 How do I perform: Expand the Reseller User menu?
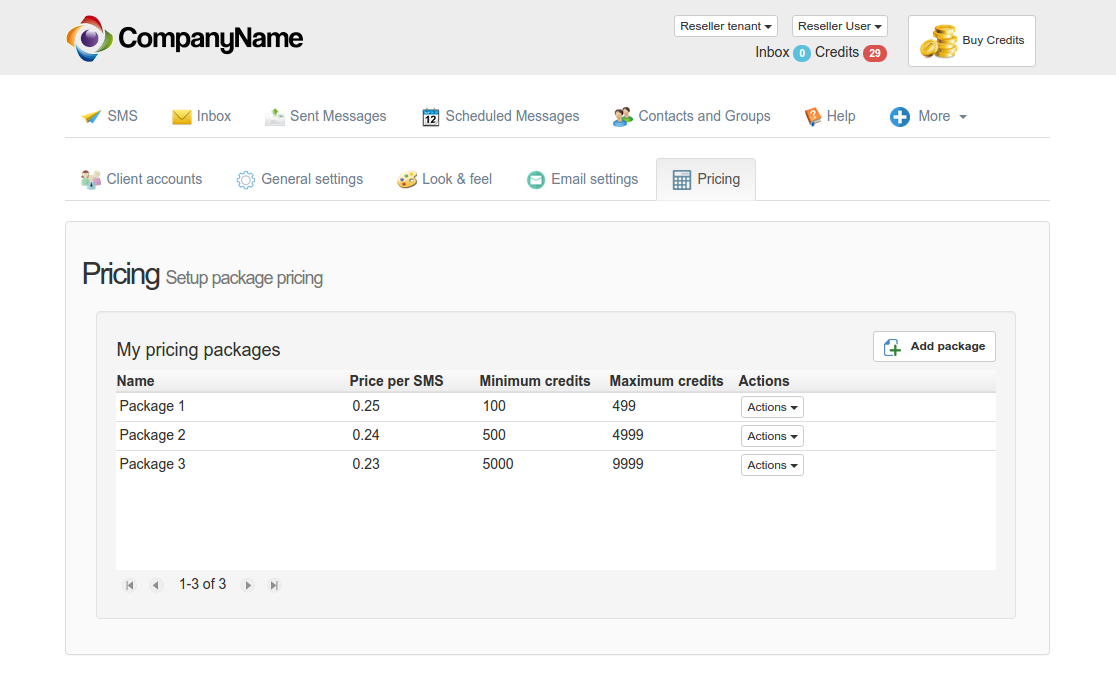pyautogui.click(x=839, y=26)
